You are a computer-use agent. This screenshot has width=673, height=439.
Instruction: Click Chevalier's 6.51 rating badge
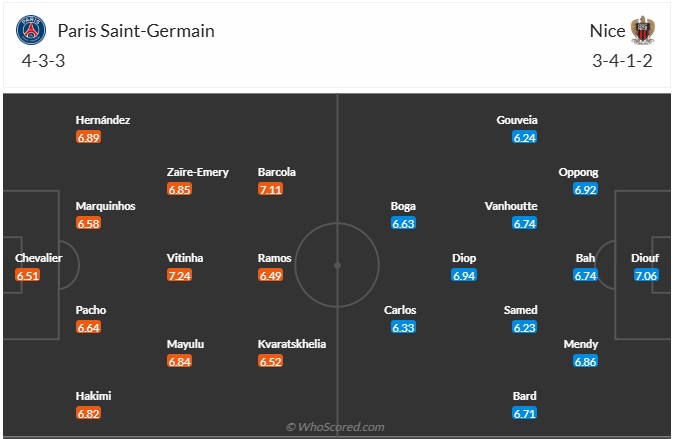[28, 275]
